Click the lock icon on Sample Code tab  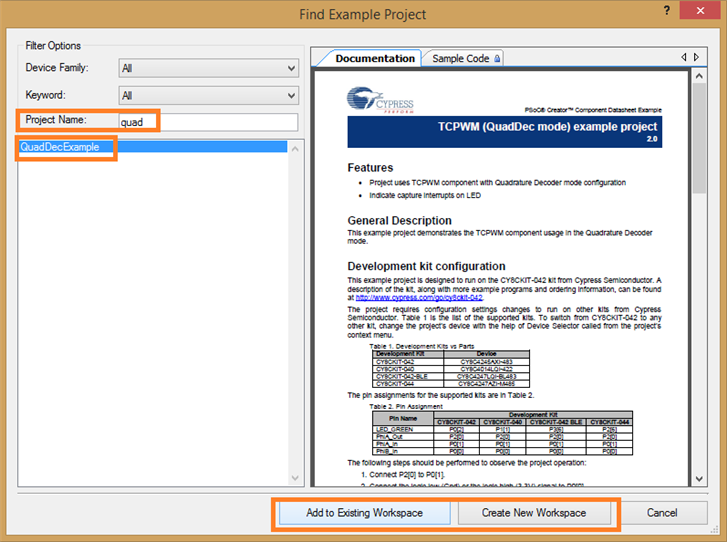pyautogui.click(x=497, y=59)
